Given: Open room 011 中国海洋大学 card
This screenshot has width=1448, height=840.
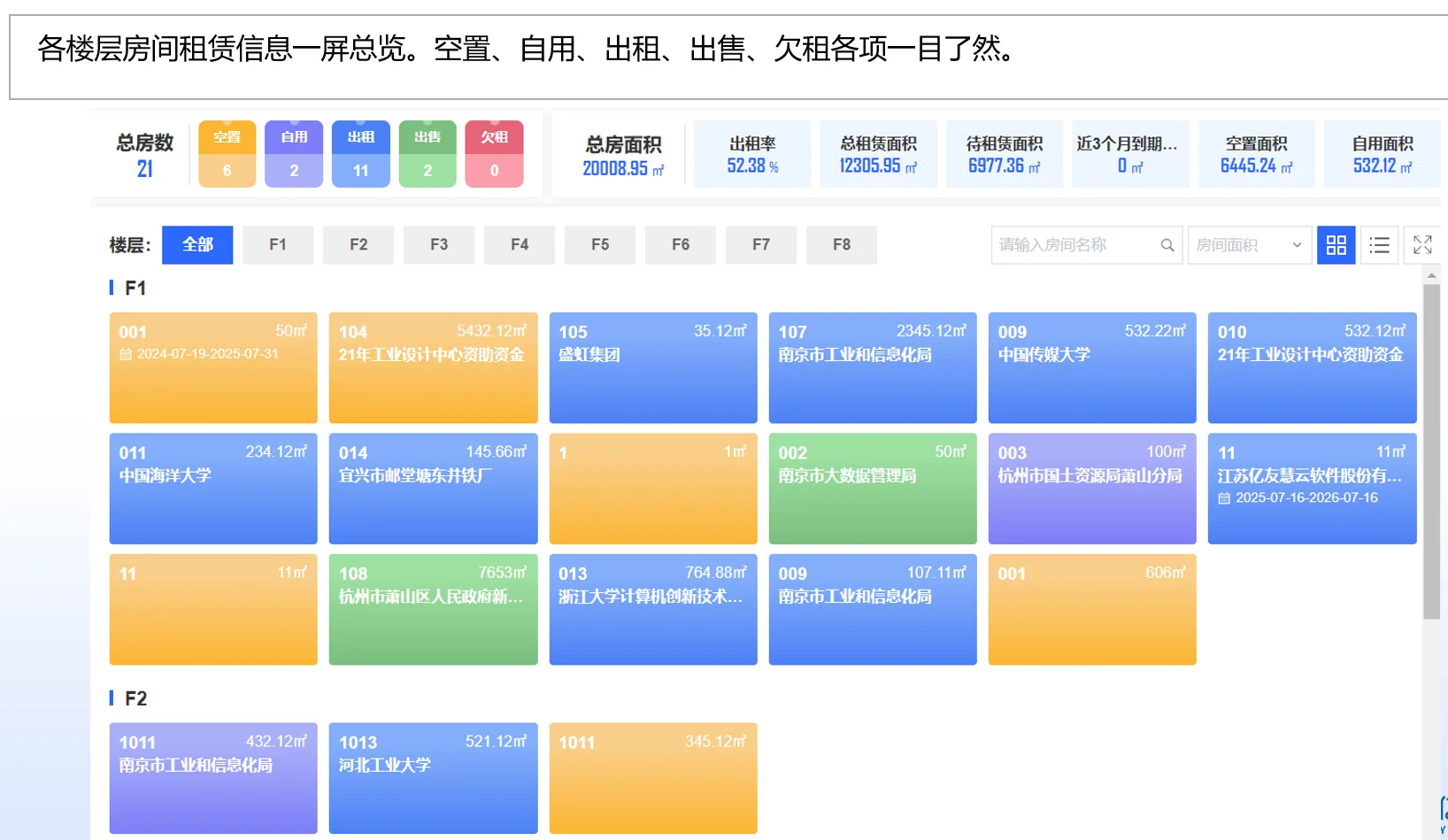Looking at the screenshot, I should tap(213, 489).
